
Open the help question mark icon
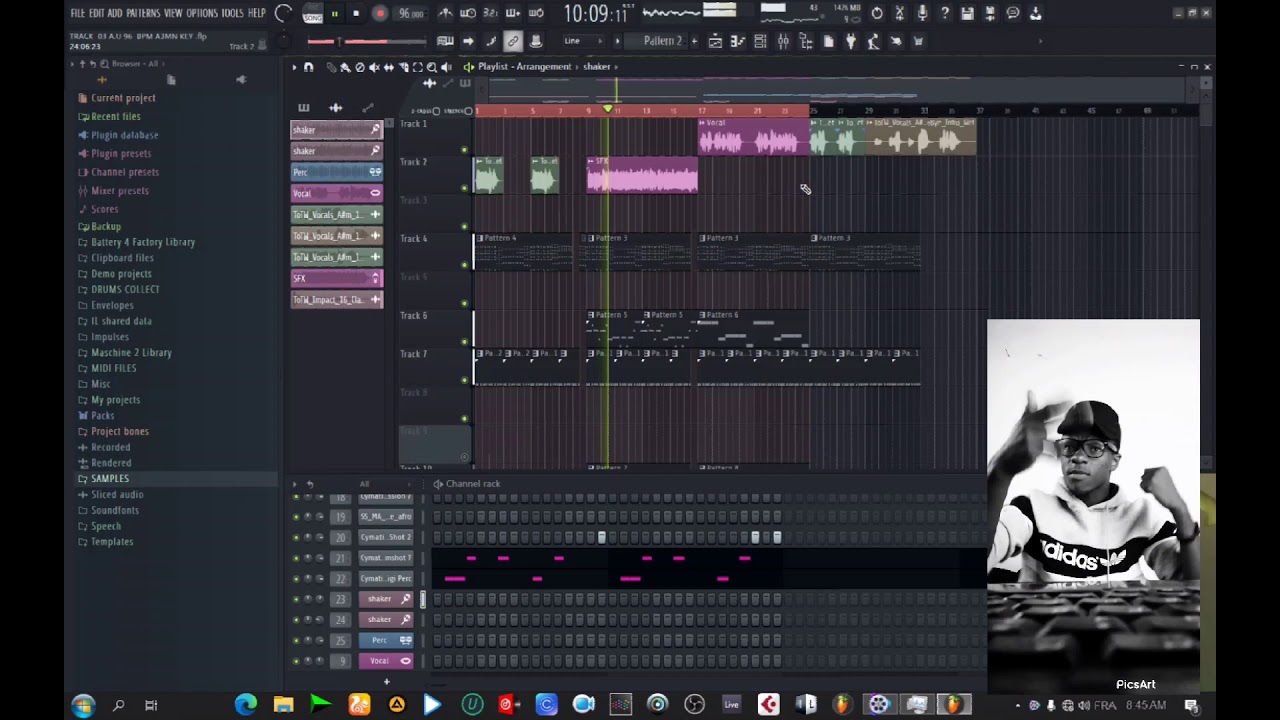click(944, 13)
